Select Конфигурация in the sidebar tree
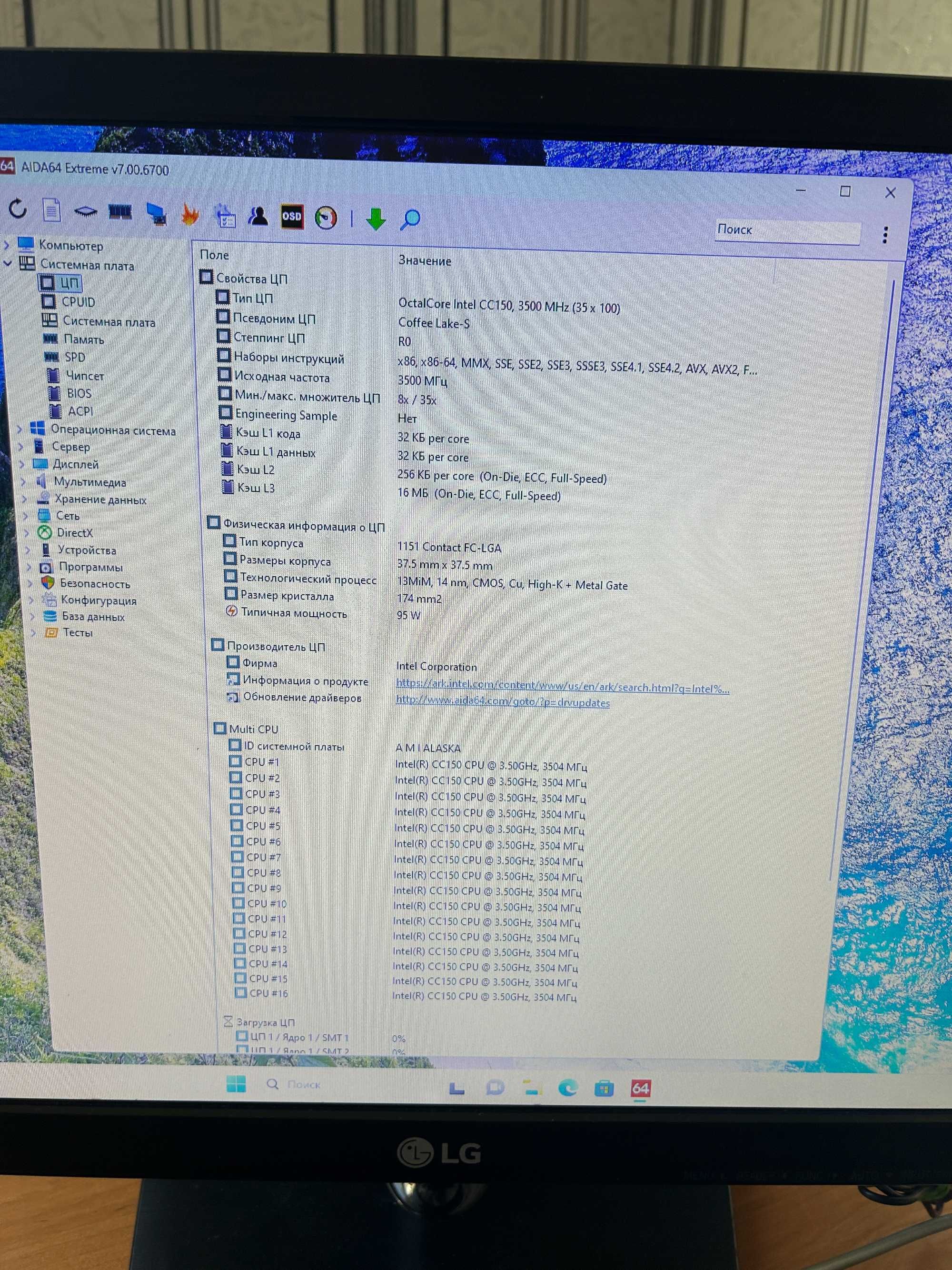 [89, 600]
